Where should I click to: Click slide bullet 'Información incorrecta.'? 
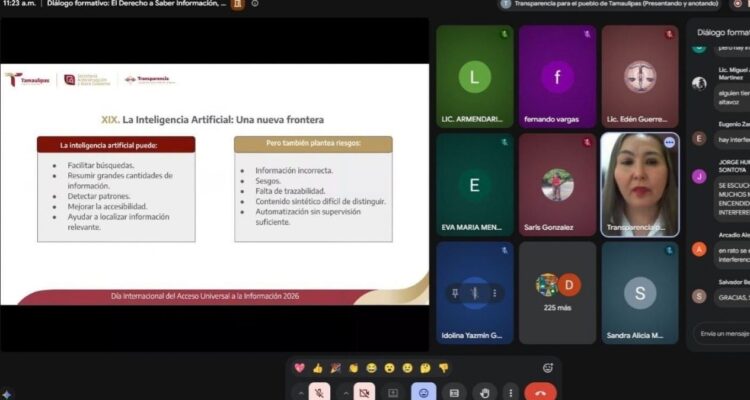pyautogui.click(x=294, y=170)
